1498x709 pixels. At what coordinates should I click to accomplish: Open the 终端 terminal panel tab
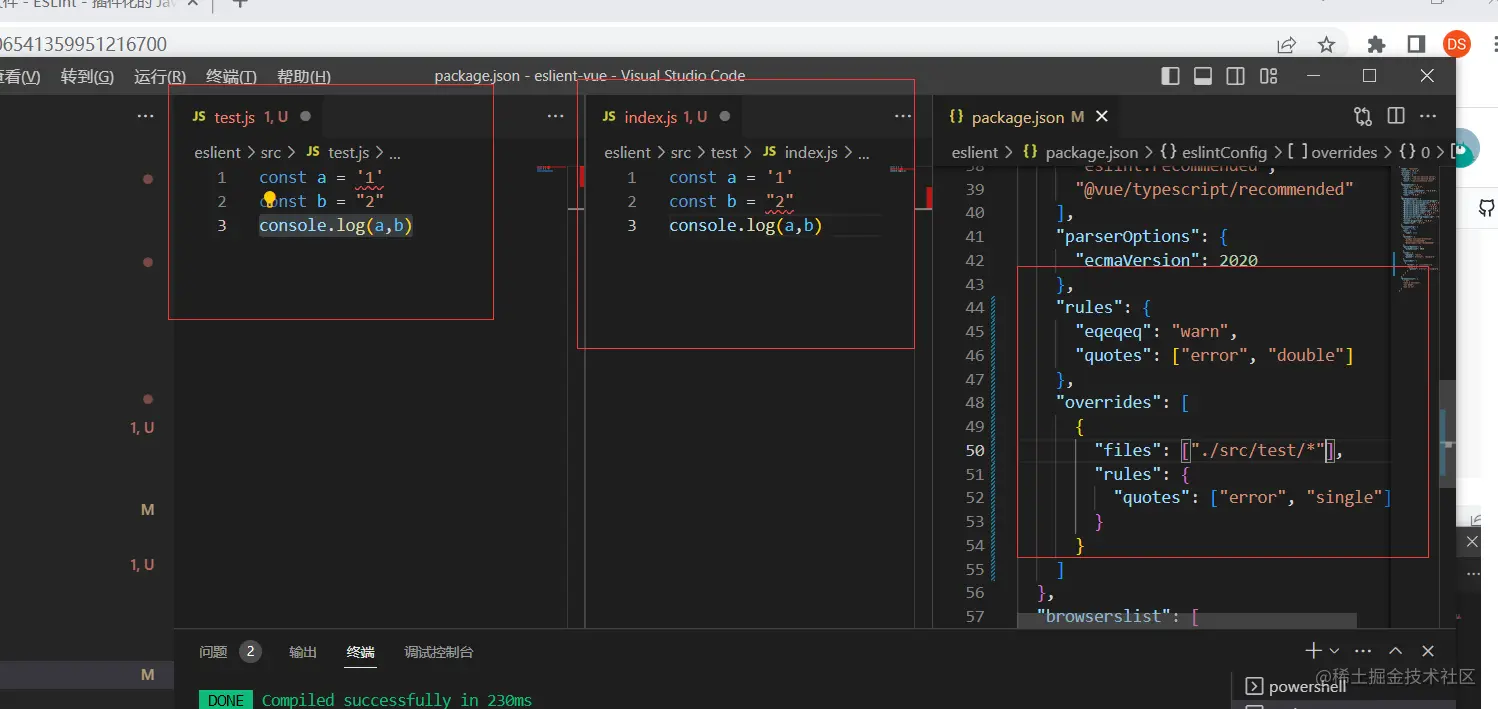pos(361,652)
